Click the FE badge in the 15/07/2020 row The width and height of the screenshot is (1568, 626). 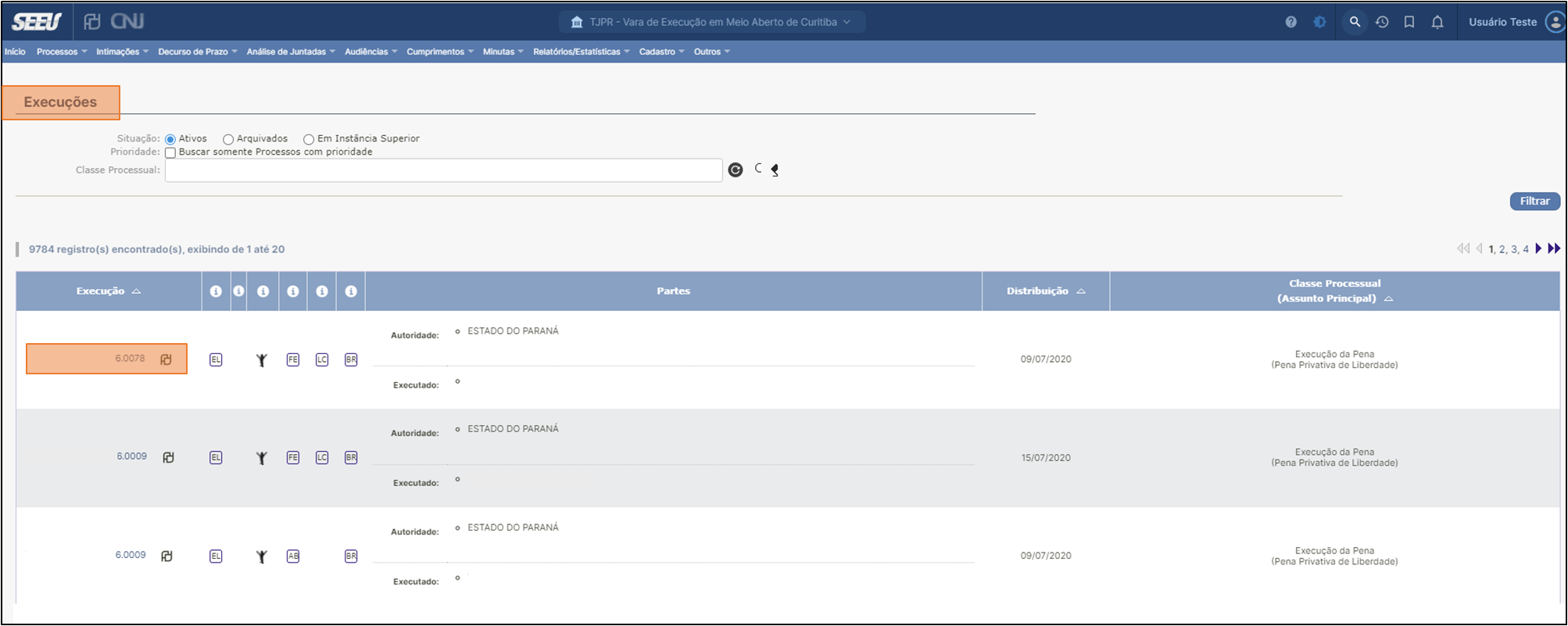coord(292,457)
